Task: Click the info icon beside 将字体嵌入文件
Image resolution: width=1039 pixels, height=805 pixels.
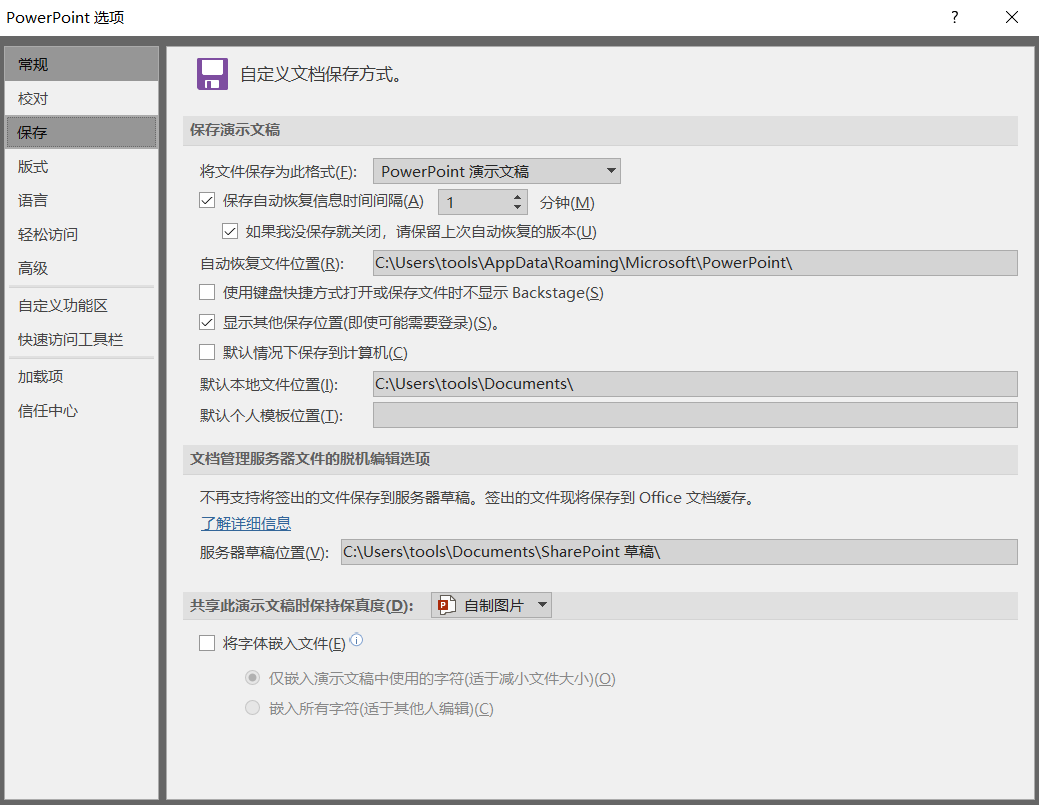Action: [x=356, y=639]
